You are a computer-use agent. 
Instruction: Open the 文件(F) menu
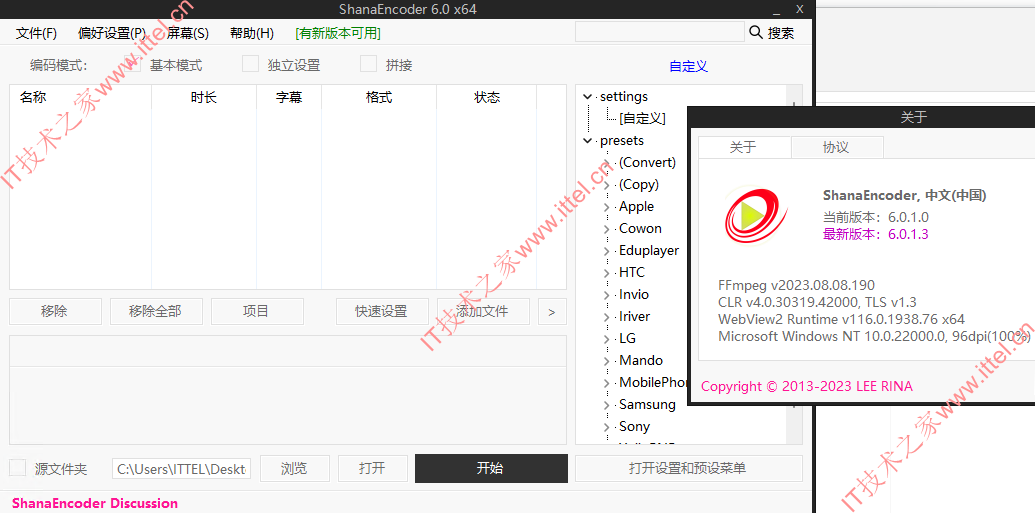pos(36,33)
